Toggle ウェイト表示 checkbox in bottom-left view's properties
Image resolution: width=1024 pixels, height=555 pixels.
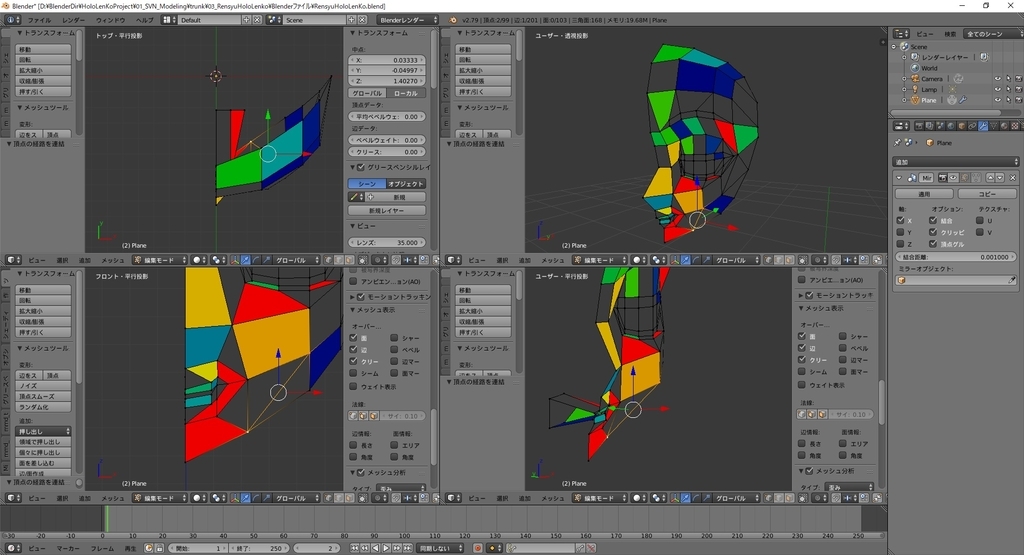pos(353,387)
